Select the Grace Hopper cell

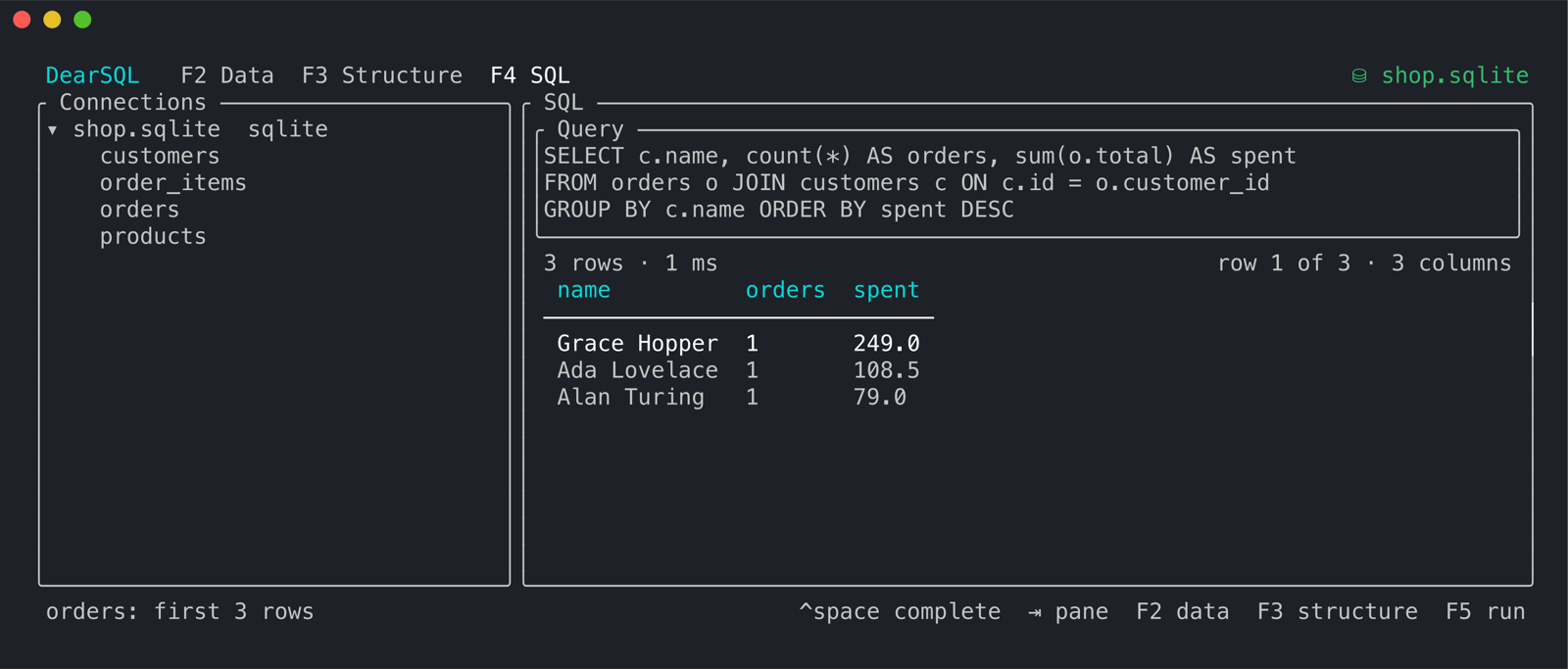click(638, 344)
